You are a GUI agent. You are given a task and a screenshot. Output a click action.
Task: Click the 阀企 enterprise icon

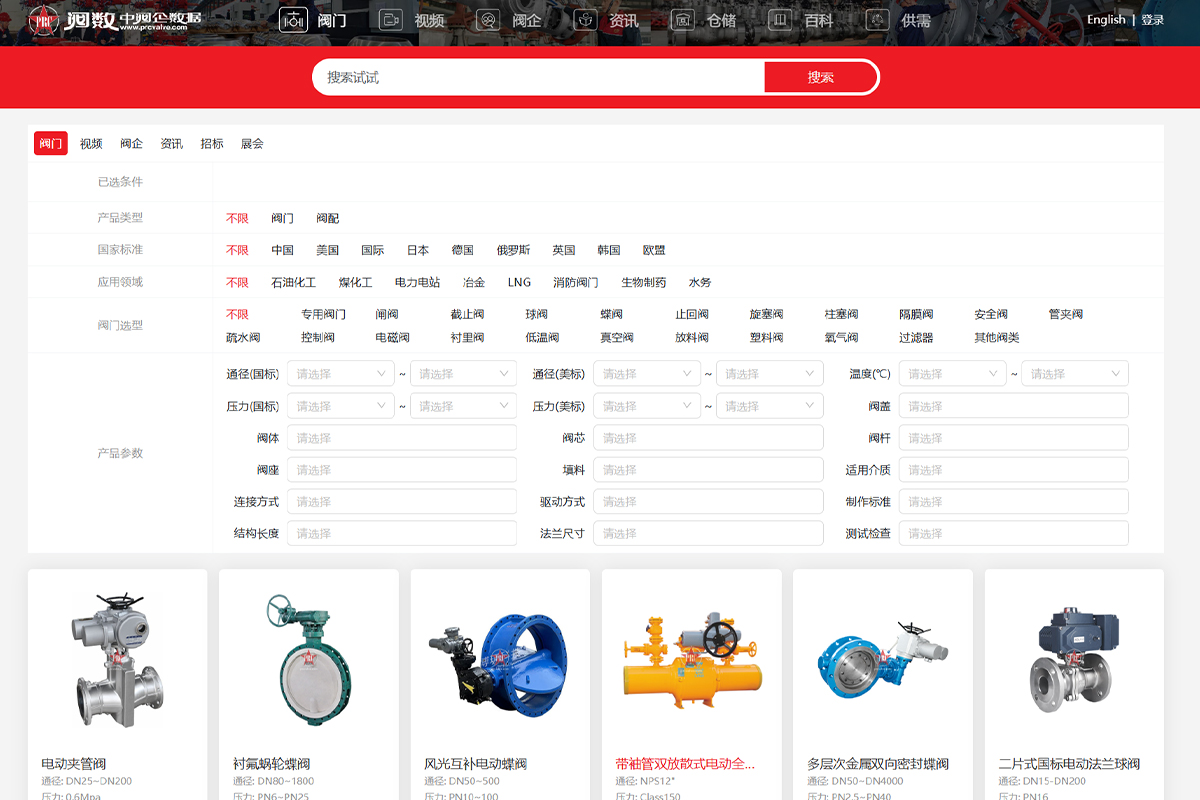point(488,20)
